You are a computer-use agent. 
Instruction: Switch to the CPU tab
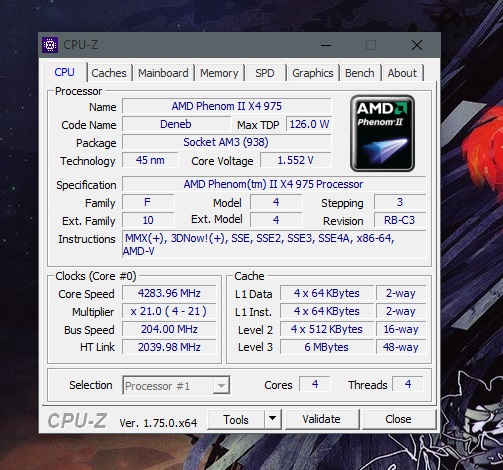tap(65, 72)
